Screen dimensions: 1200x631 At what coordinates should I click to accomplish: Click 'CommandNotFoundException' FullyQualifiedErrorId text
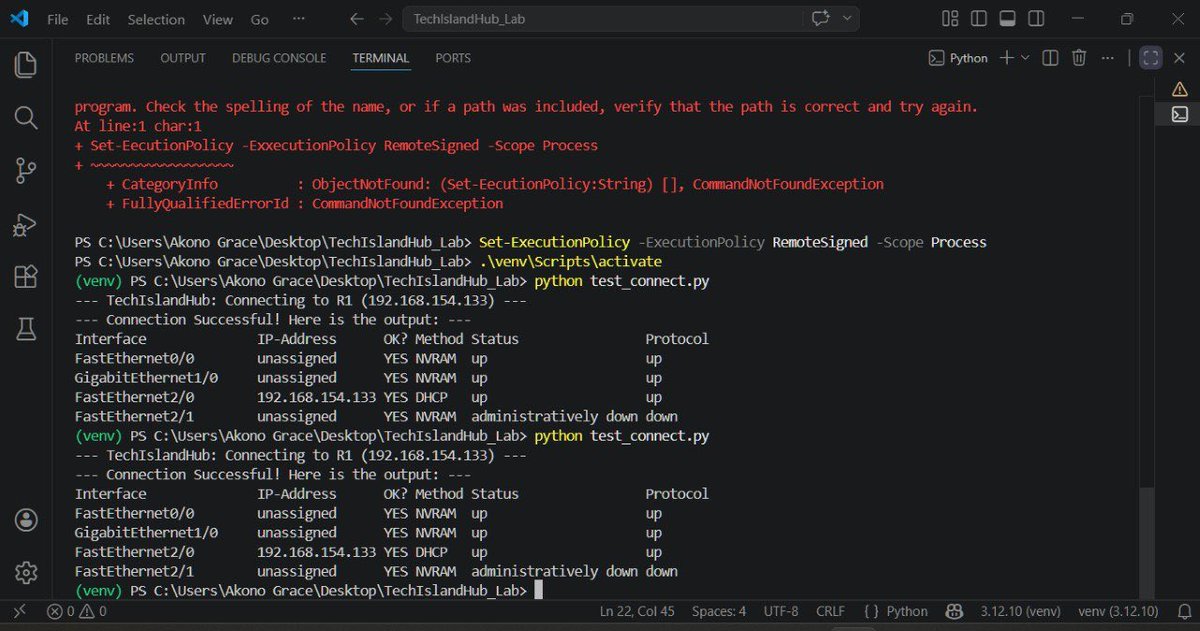coord(407,203)
